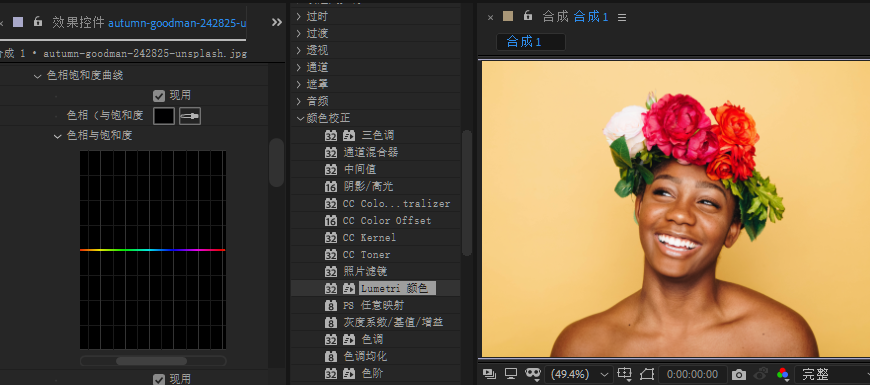Open the 49.4% magnification dropdown
This screenshot has width=870, height=385.
coord(578,374)
